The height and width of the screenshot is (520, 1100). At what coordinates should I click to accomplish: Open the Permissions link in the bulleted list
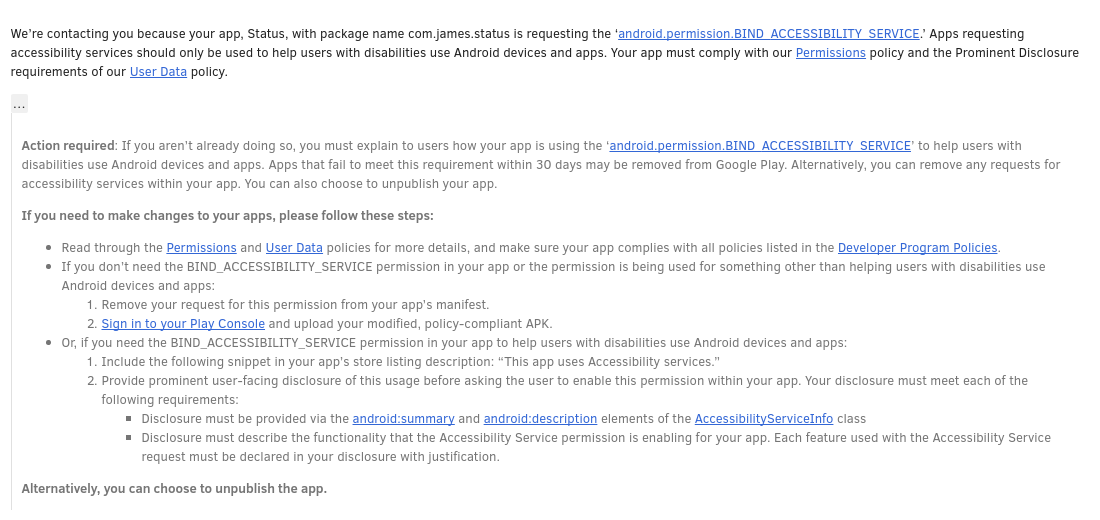click(x=201, y=248)
